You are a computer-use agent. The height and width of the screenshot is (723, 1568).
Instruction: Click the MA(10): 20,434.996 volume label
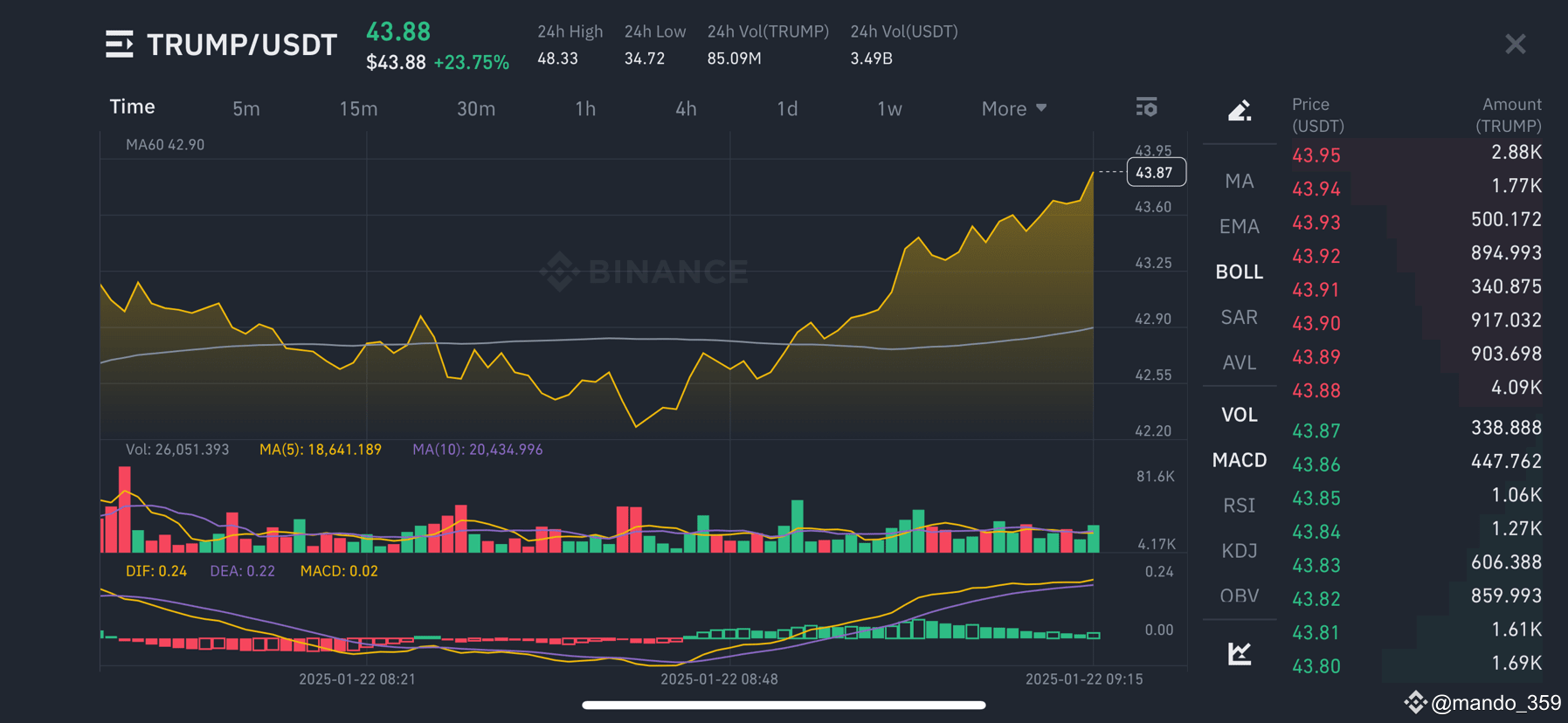[x=478, y=450]
